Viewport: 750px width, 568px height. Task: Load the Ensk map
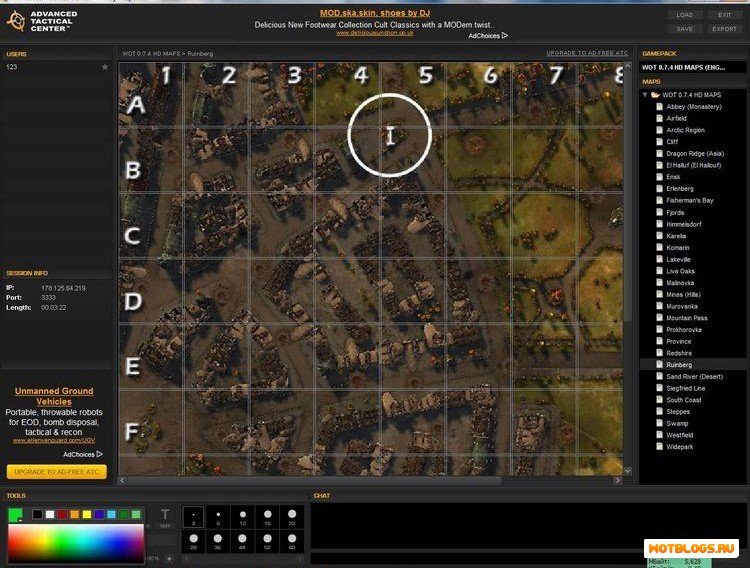[x=673, y=177]
